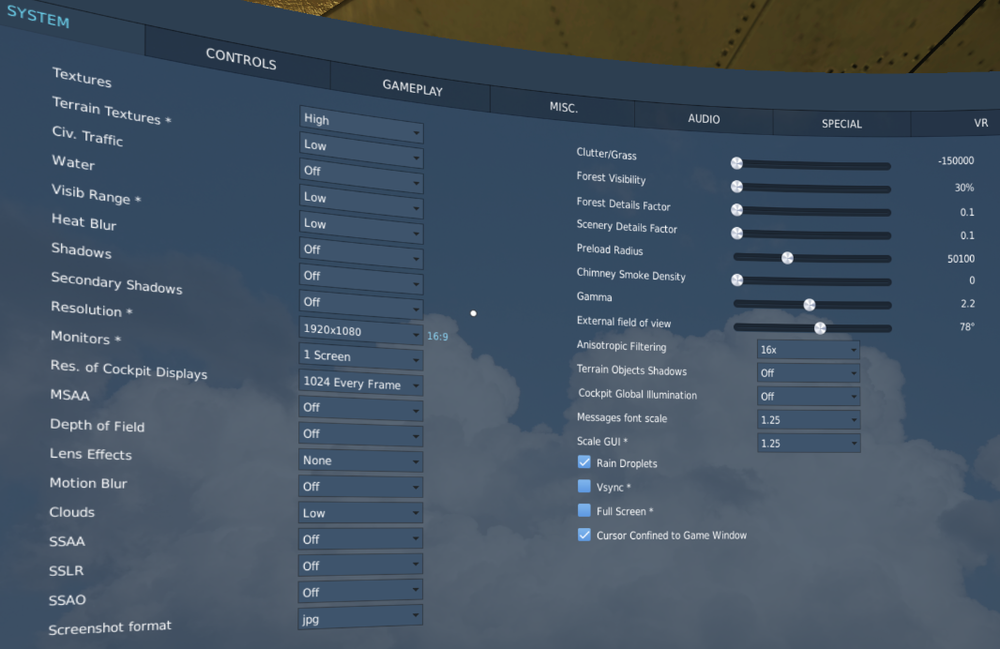Click the Preload Radius slider handle
This screenshot has height=649, width=1000.
pos(788,257)
